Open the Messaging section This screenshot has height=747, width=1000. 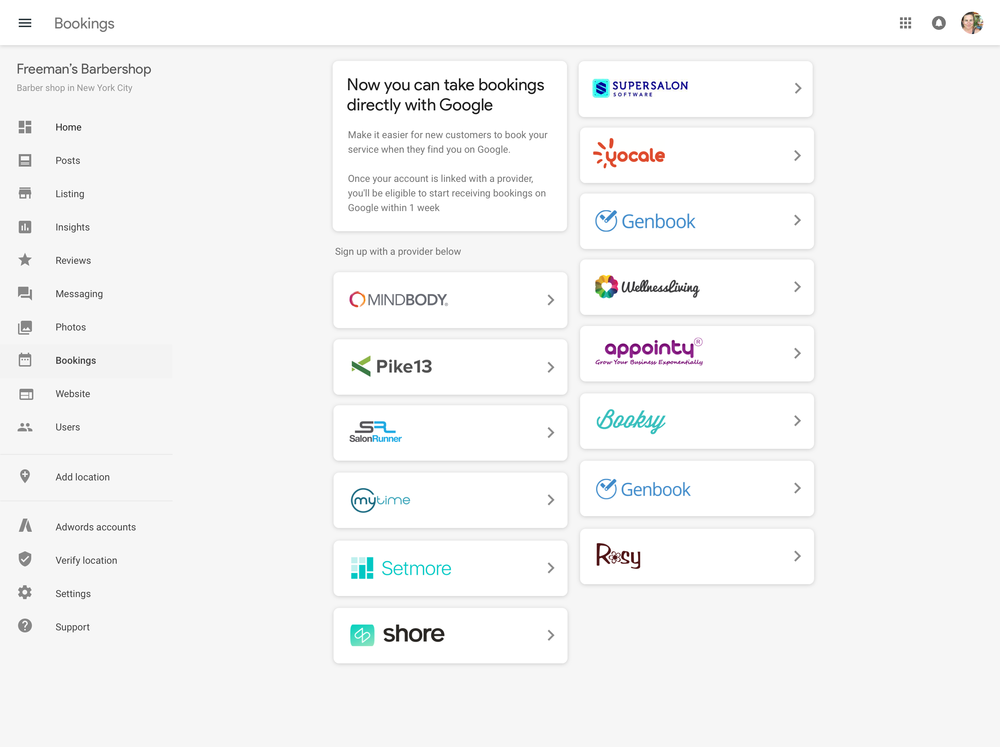(28, 293)
